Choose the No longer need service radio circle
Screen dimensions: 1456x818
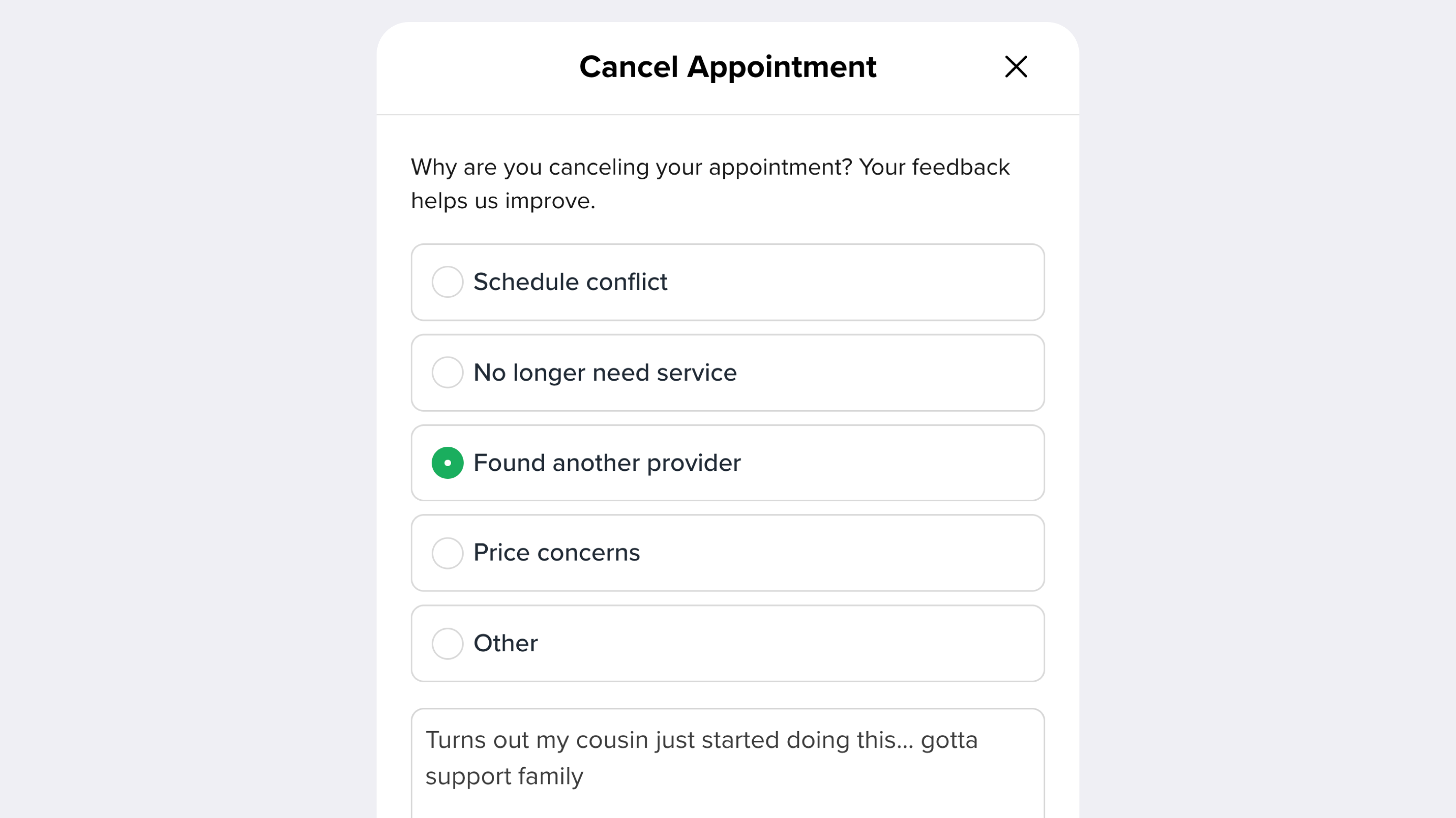447,372
